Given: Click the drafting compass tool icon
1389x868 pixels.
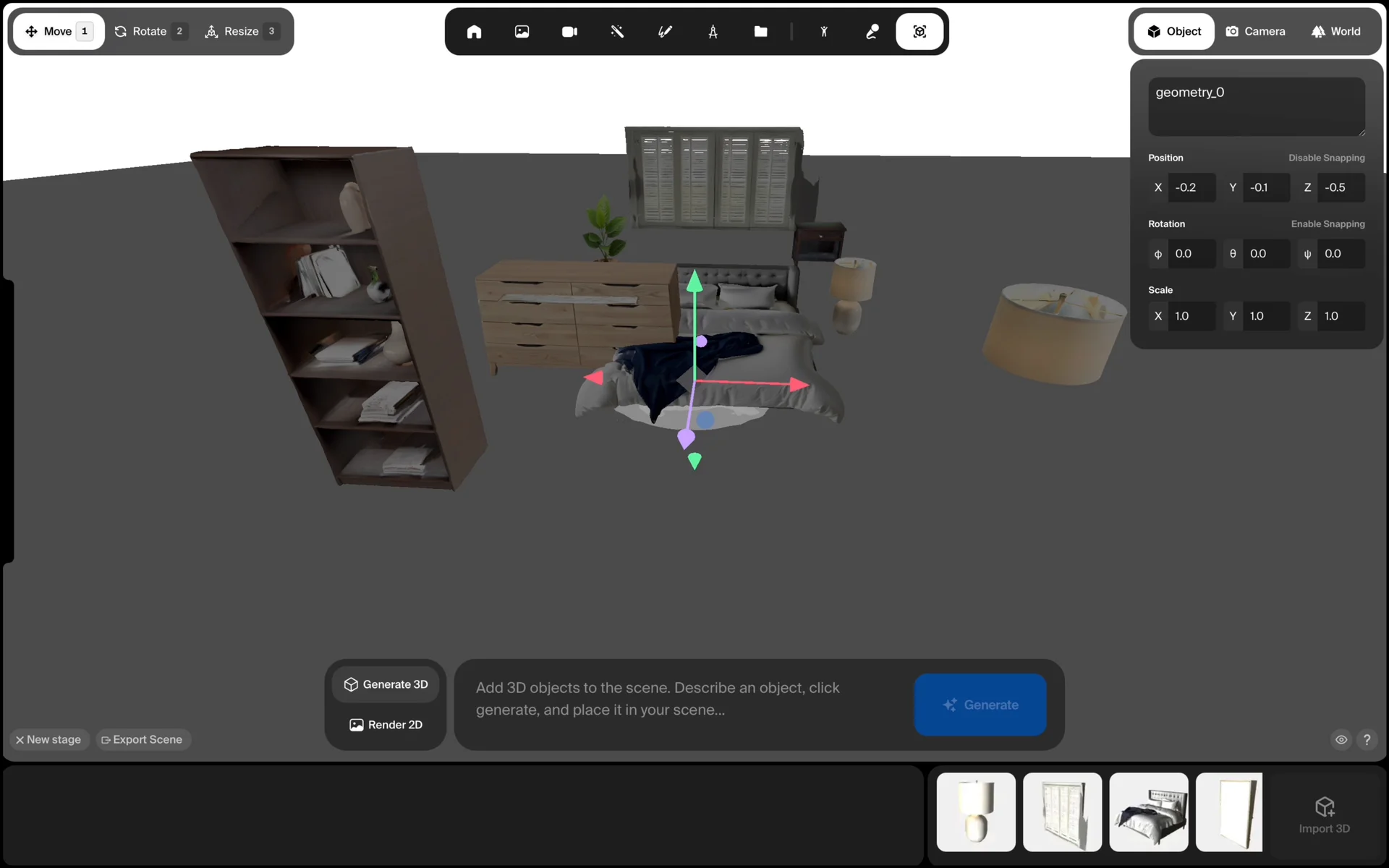Looking at the screenshot, I should [713, 32].
